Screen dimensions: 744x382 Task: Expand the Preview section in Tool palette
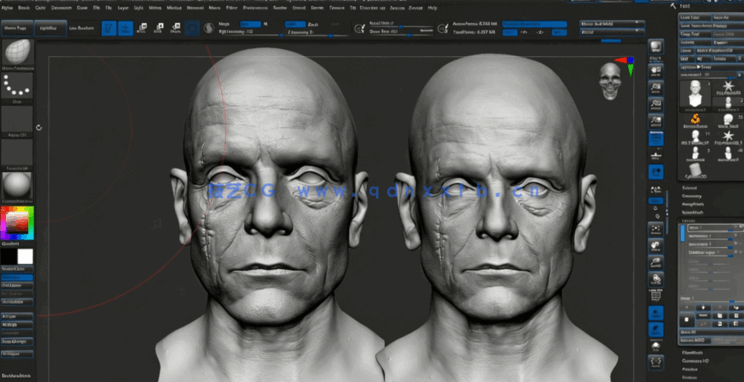689,369
